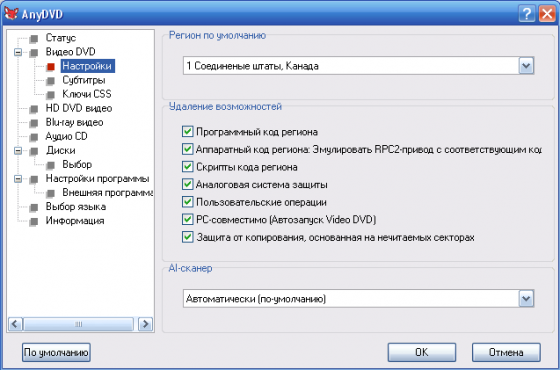Click the icon next to Blu-ray видео

[34, 123]
